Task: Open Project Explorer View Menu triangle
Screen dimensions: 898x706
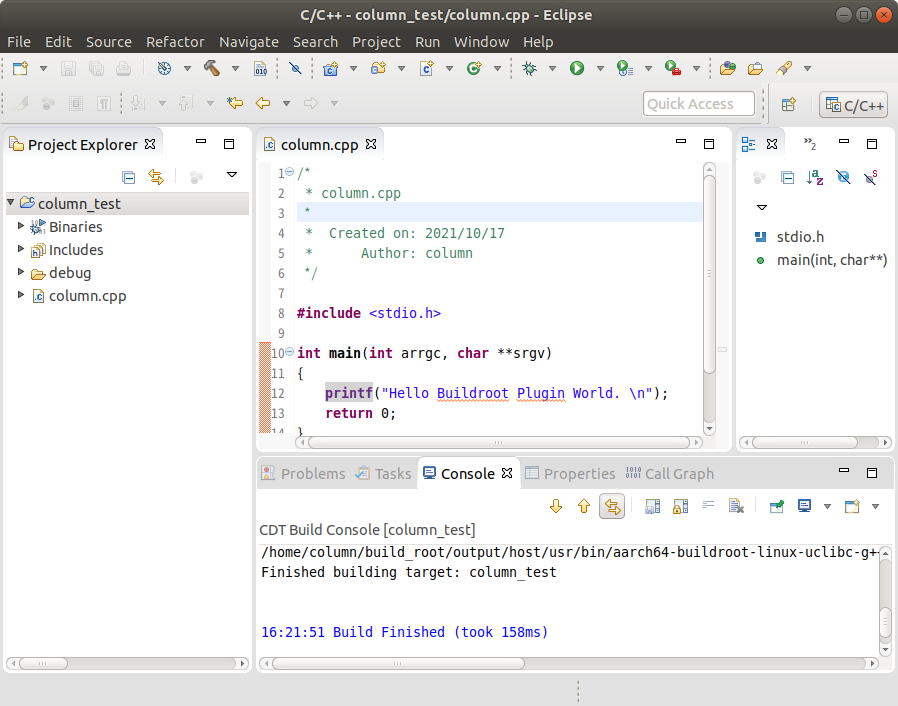Action: [232, 175]
